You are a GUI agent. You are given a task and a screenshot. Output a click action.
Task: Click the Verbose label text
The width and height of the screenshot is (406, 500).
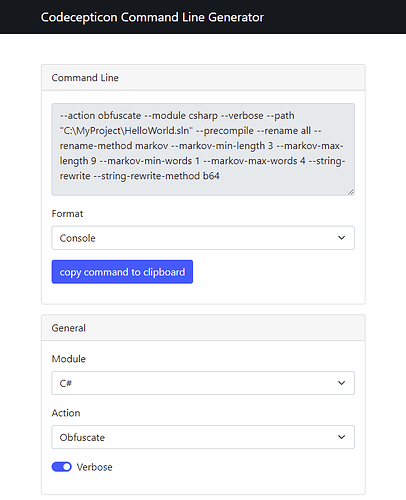[95, 467]
